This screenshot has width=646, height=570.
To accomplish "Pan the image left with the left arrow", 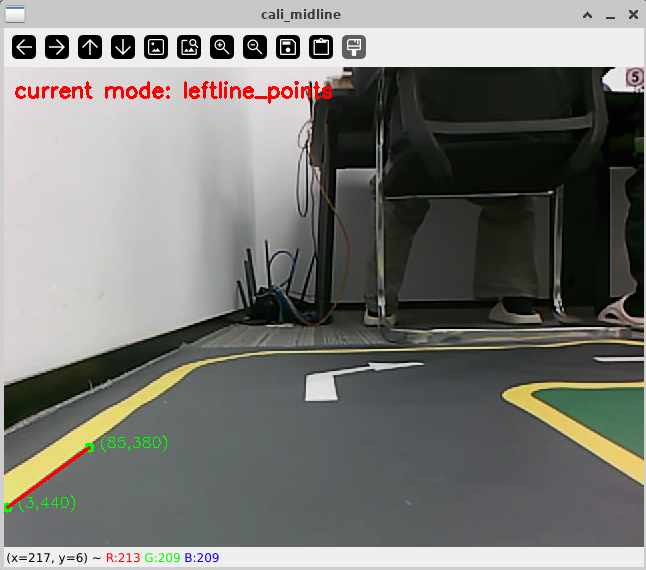I will pyautogui.click(x=24, y=47).
